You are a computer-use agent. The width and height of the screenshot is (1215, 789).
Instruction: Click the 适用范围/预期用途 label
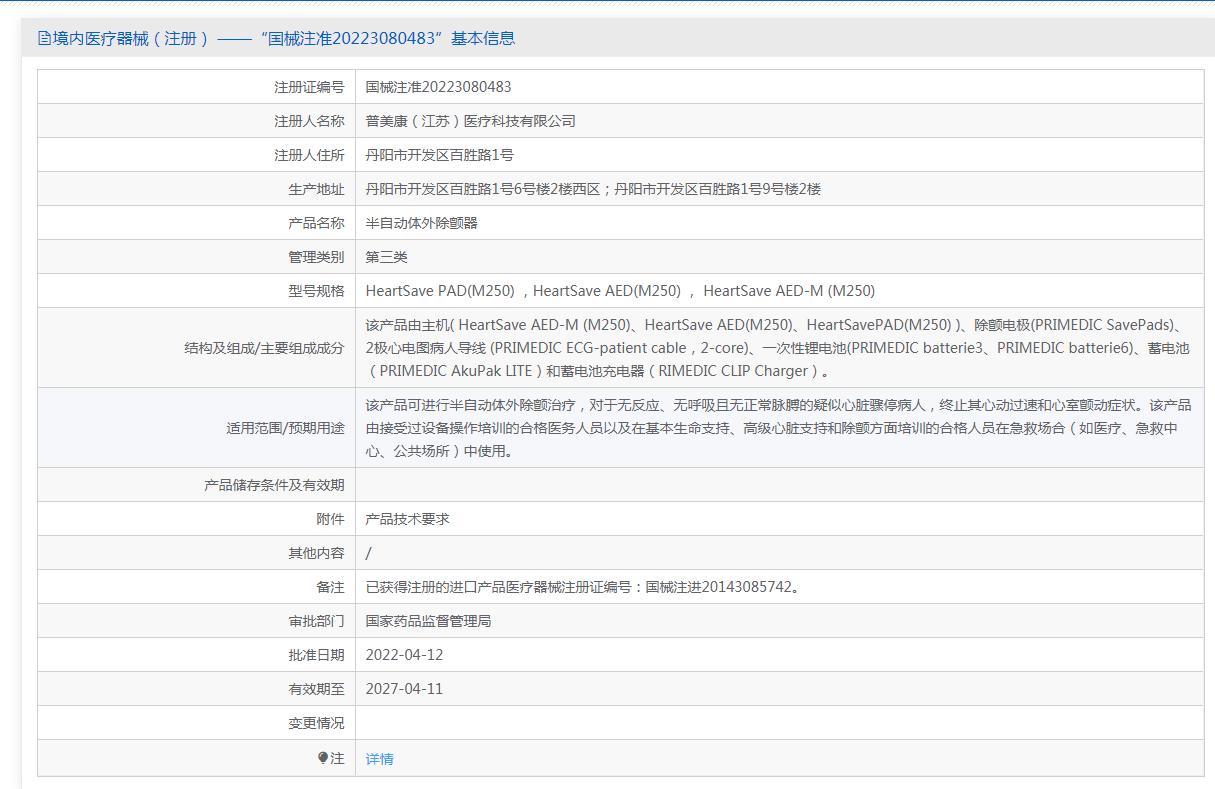(285, 428)
